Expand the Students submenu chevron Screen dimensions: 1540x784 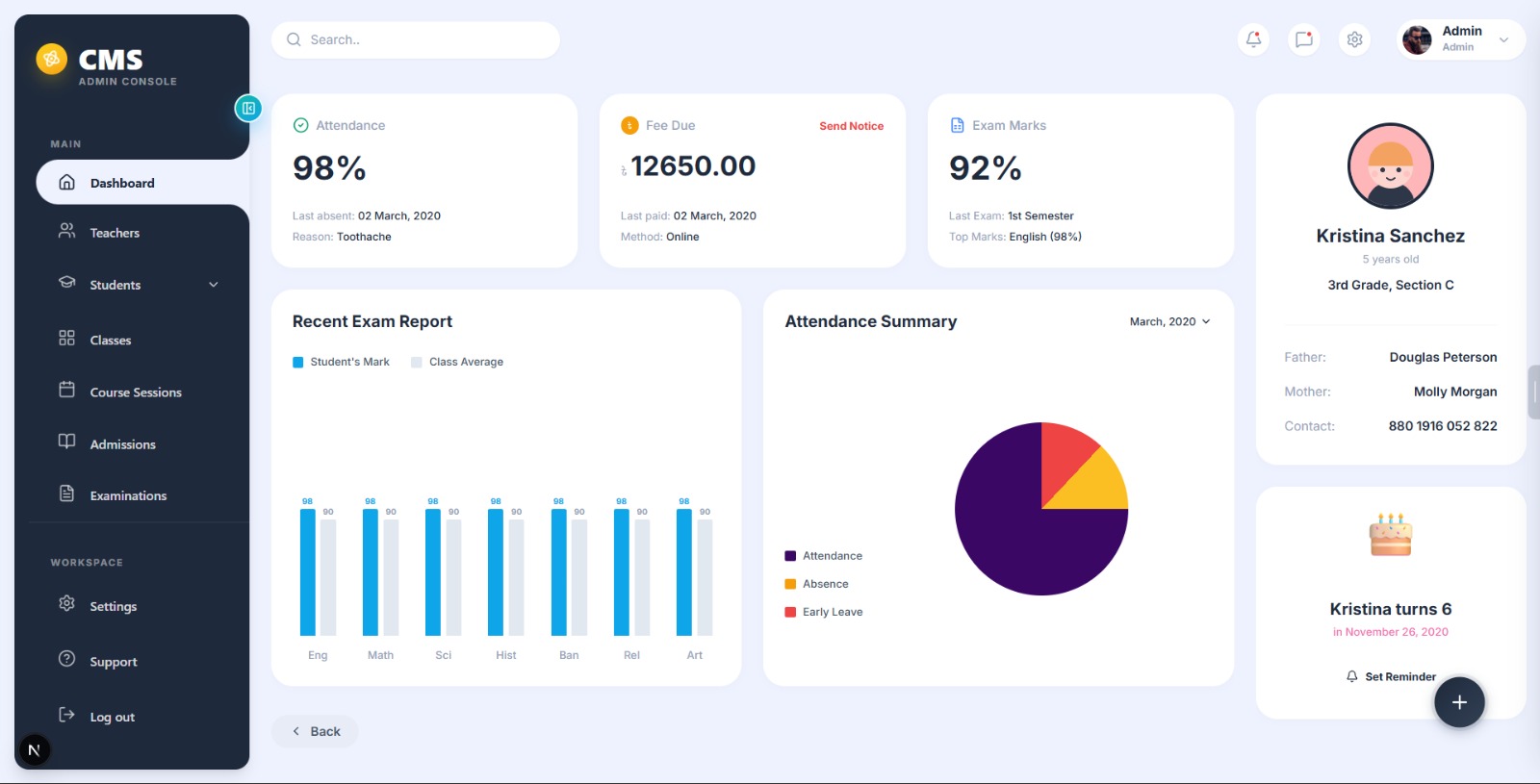coord(214,285)
